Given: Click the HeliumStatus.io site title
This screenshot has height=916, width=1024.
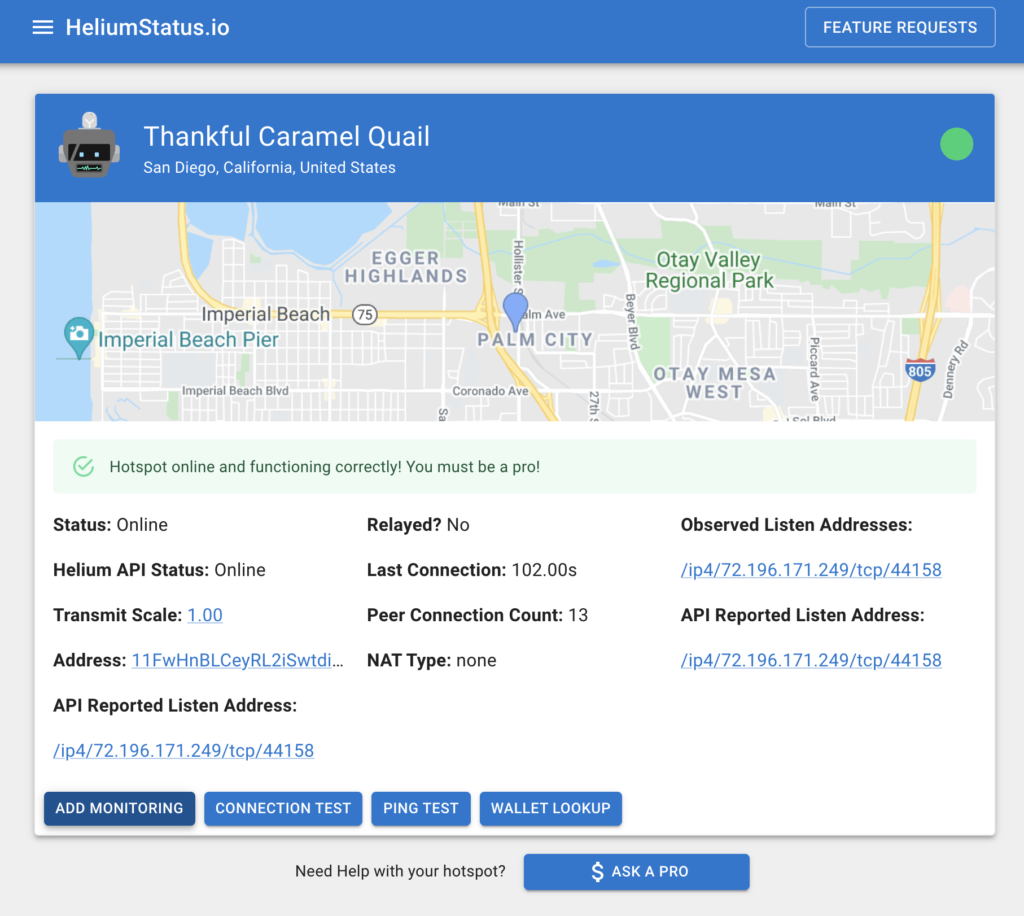Looking at the screenshot, I should pos(147,28).
